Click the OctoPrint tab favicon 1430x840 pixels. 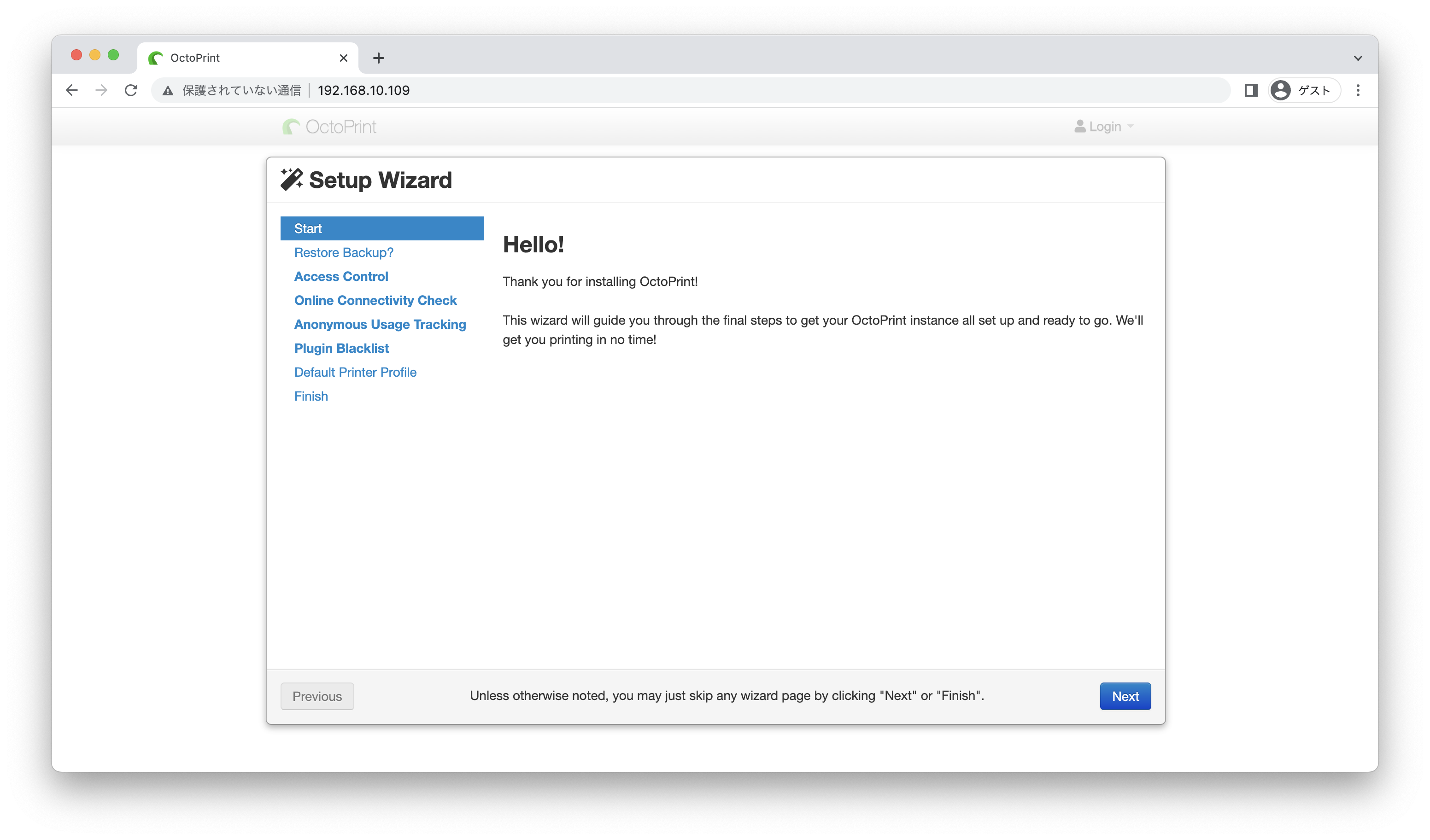(155, 58)
